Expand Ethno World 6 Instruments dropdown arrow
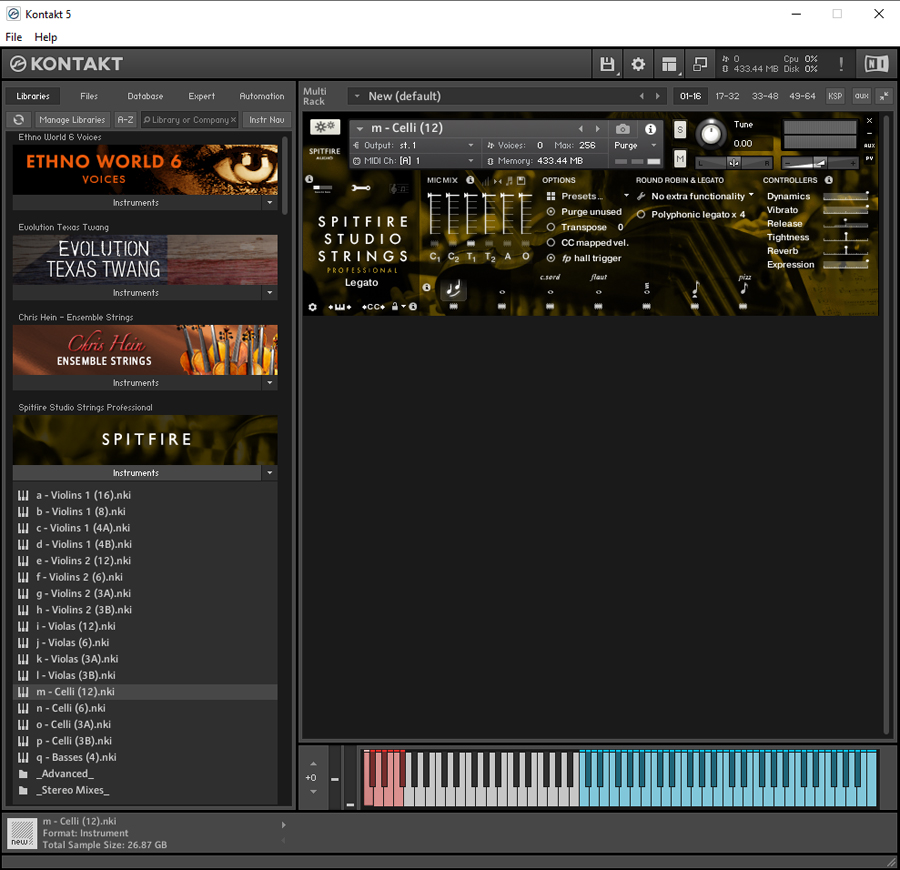The width and height of the screenshot is (900, 870). point(270,203)
